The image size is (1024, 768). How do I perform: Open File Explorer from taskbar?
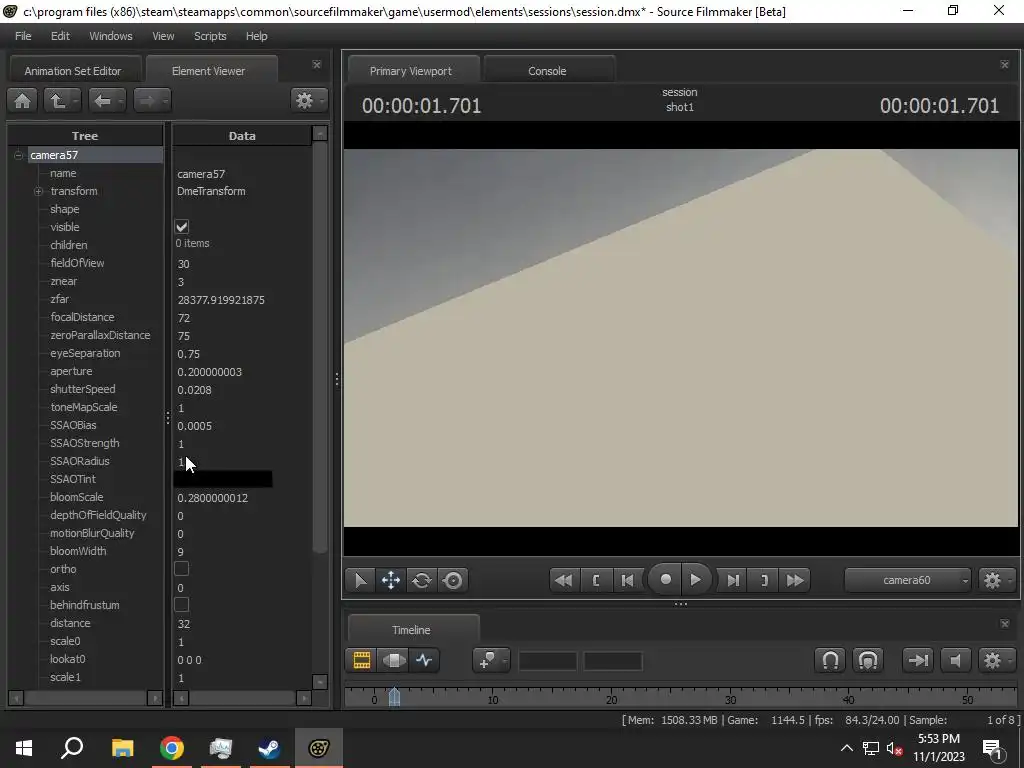(122, 748)
